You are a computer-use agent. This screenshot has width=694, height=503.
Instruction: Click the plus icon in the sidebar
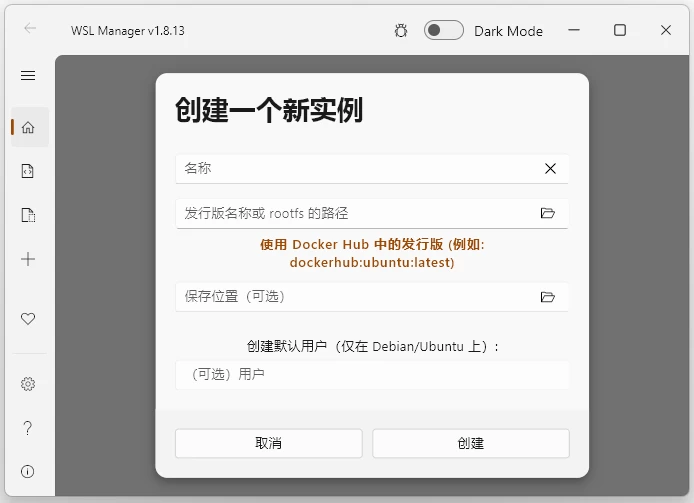pos(28,259)
